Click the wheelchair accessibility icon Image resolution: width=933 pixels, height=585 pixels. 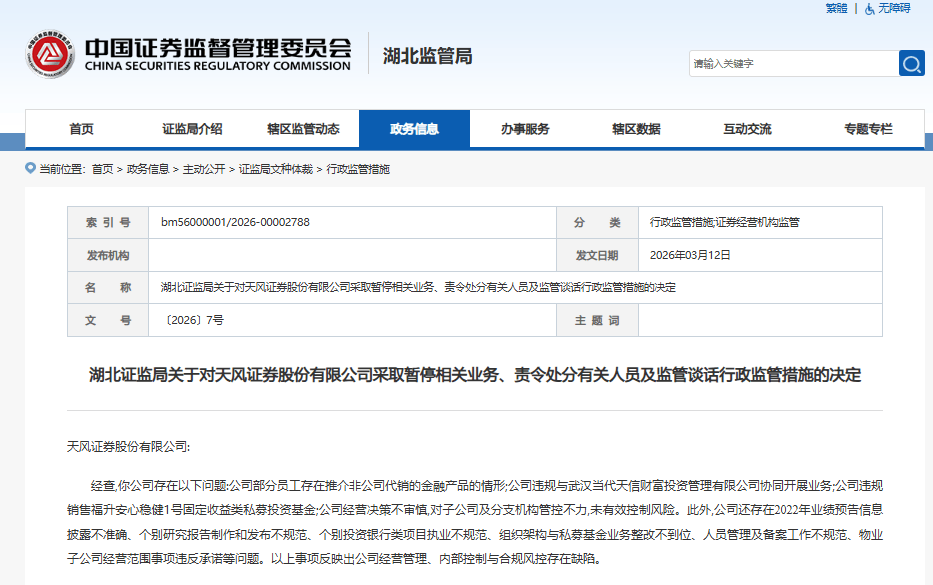[869, 9]
